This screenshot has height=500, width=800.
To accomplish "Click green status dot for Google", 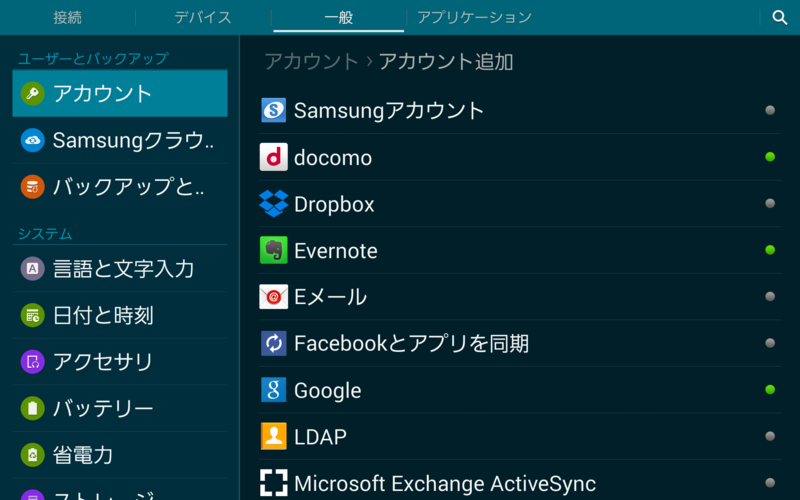I will pyautogui.click(x=770, y=390).
